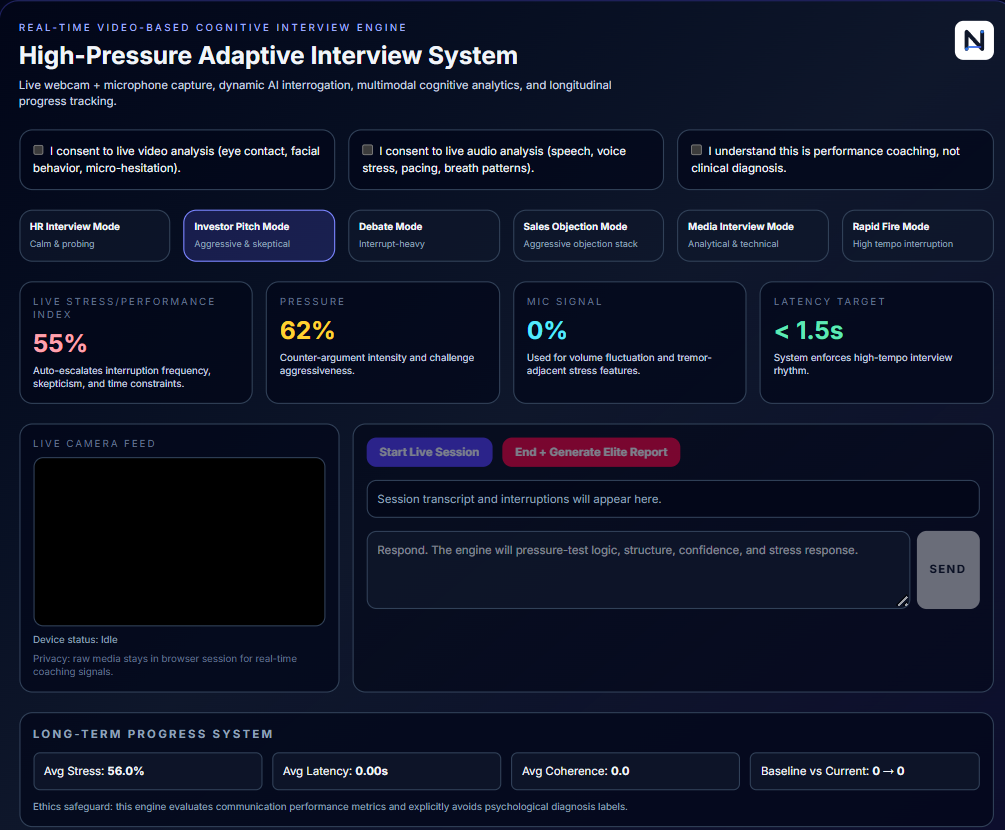Click the N logo in the top right corner
The height and width of the screenshot is (830, 1005).
tap(973, 41)
